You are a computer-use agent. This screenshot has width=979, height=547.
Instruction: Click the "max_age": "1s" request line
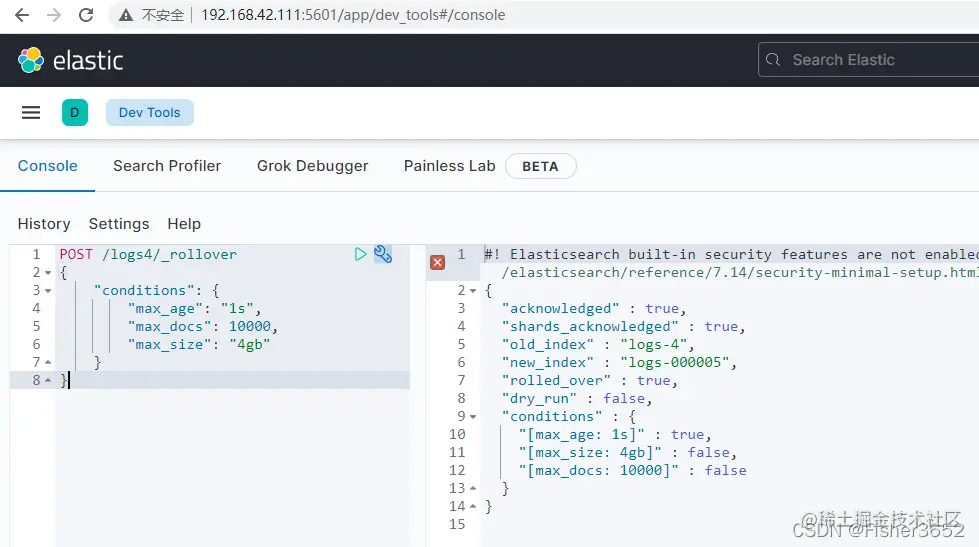point(194,308)
